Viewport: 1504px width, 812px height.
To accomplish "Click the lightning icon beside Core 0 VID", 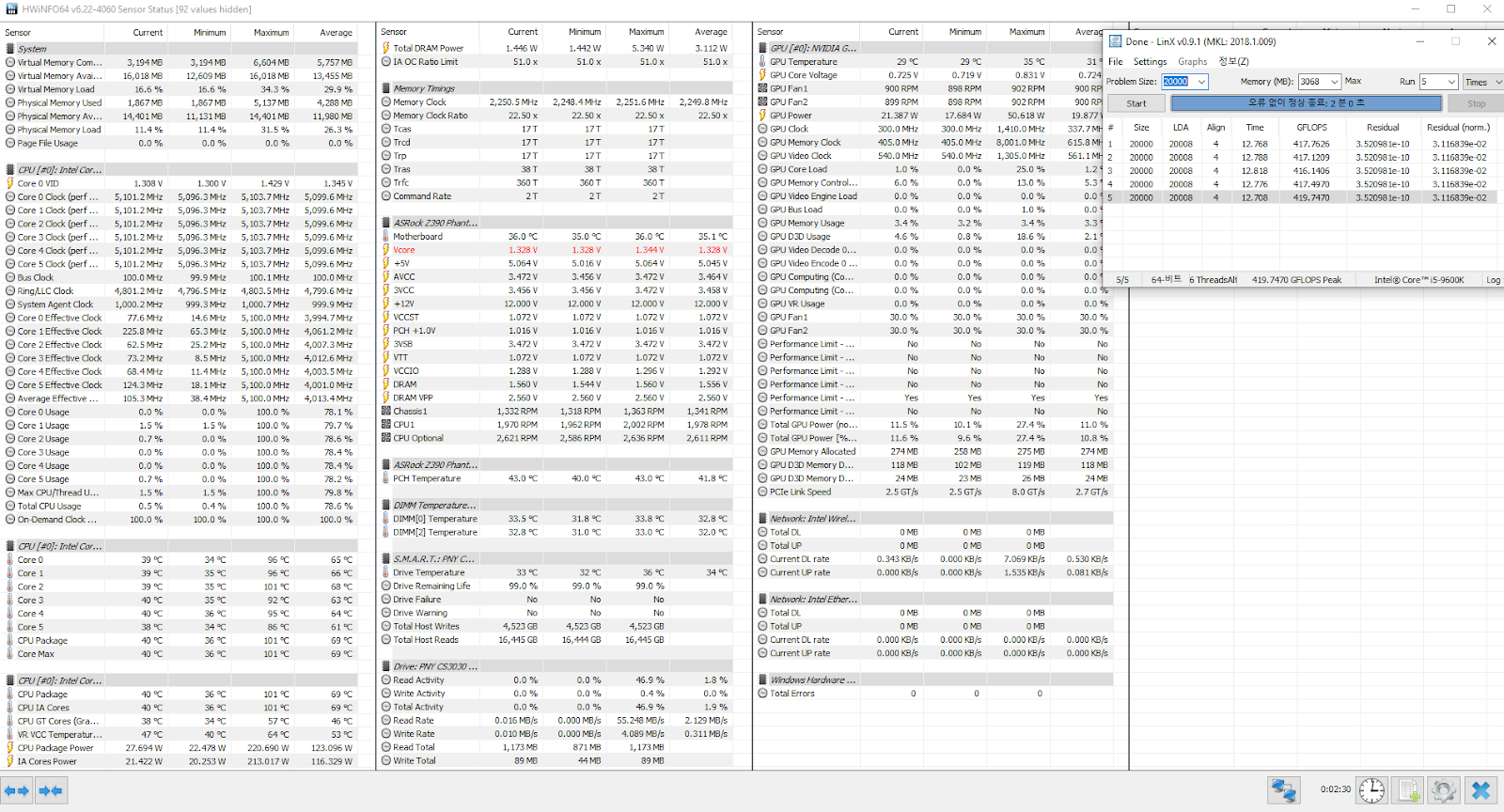I will click(x=10, y=183).
